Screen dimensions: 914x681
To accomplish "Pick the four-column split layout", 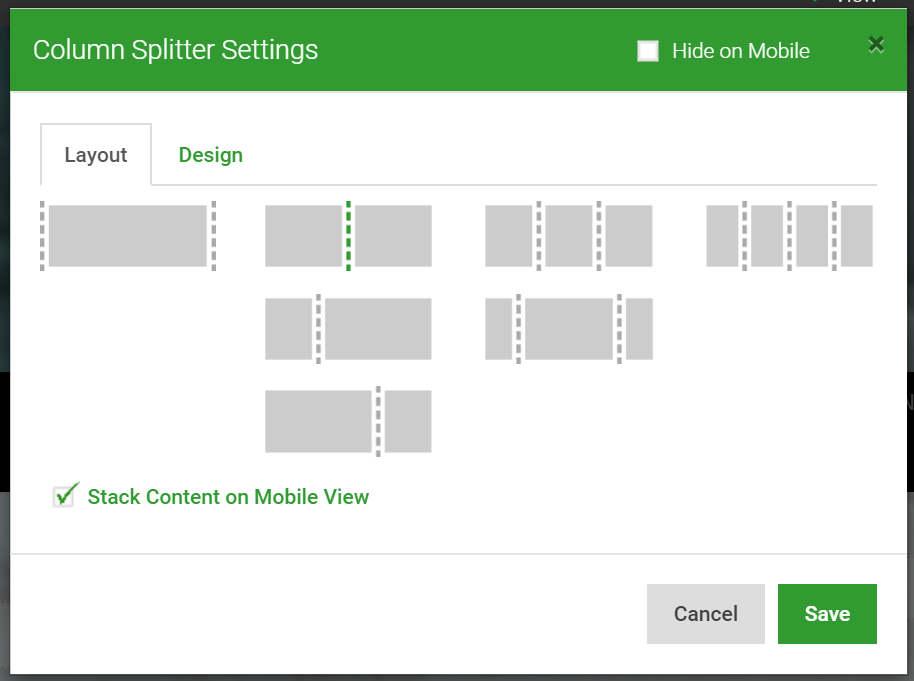I will pyautogui.click(x=788, y=236).
